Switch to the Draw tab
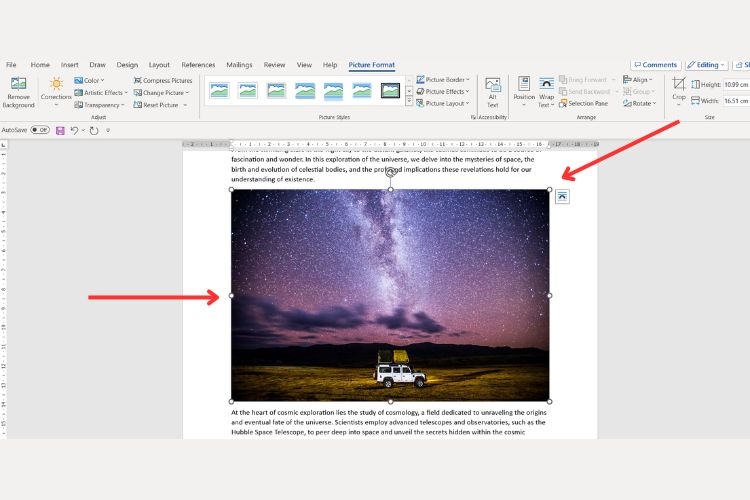 98,65
